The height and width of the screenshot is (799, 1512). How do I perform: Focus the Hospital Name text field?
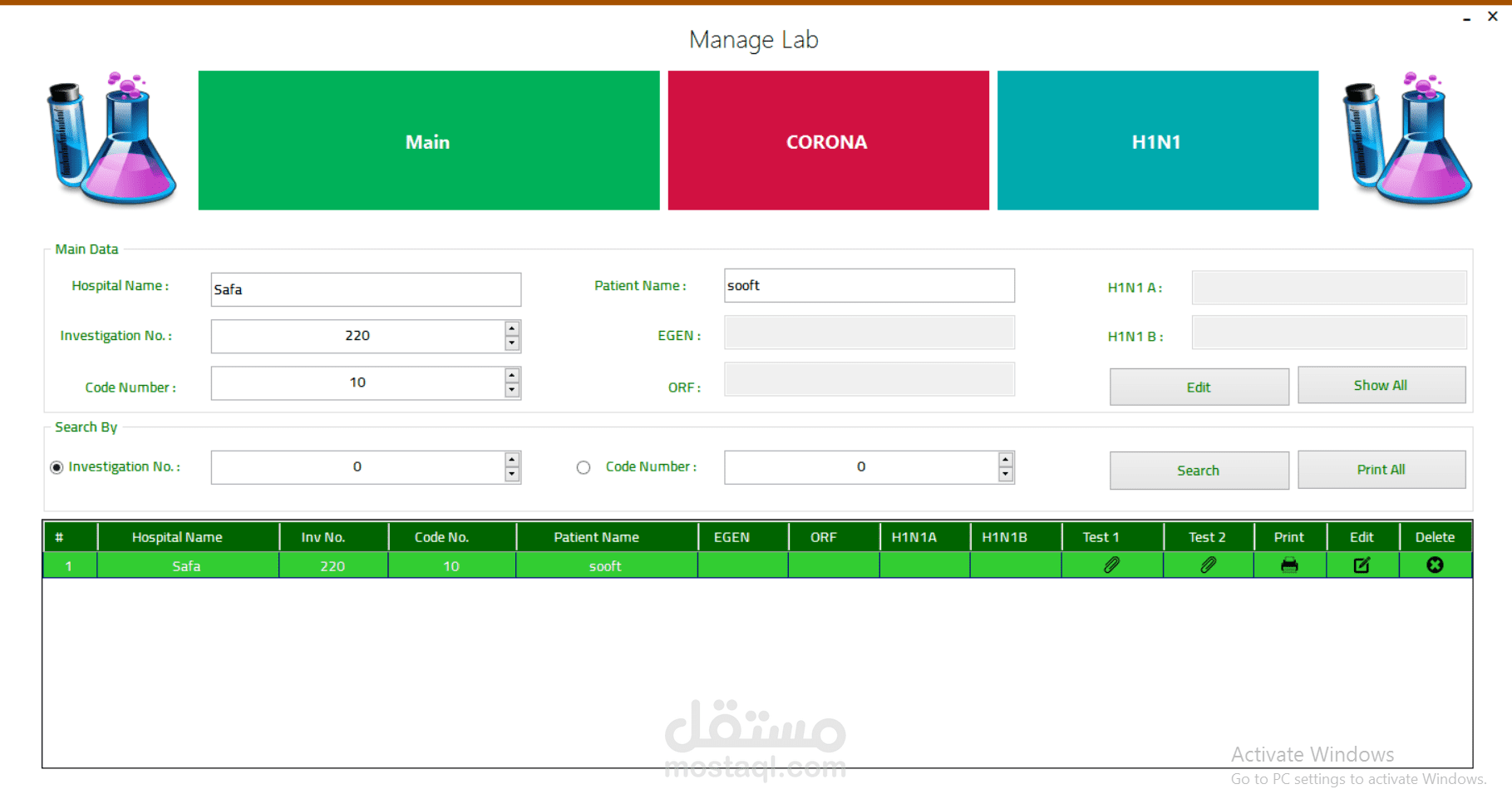(x=366, y=289)
